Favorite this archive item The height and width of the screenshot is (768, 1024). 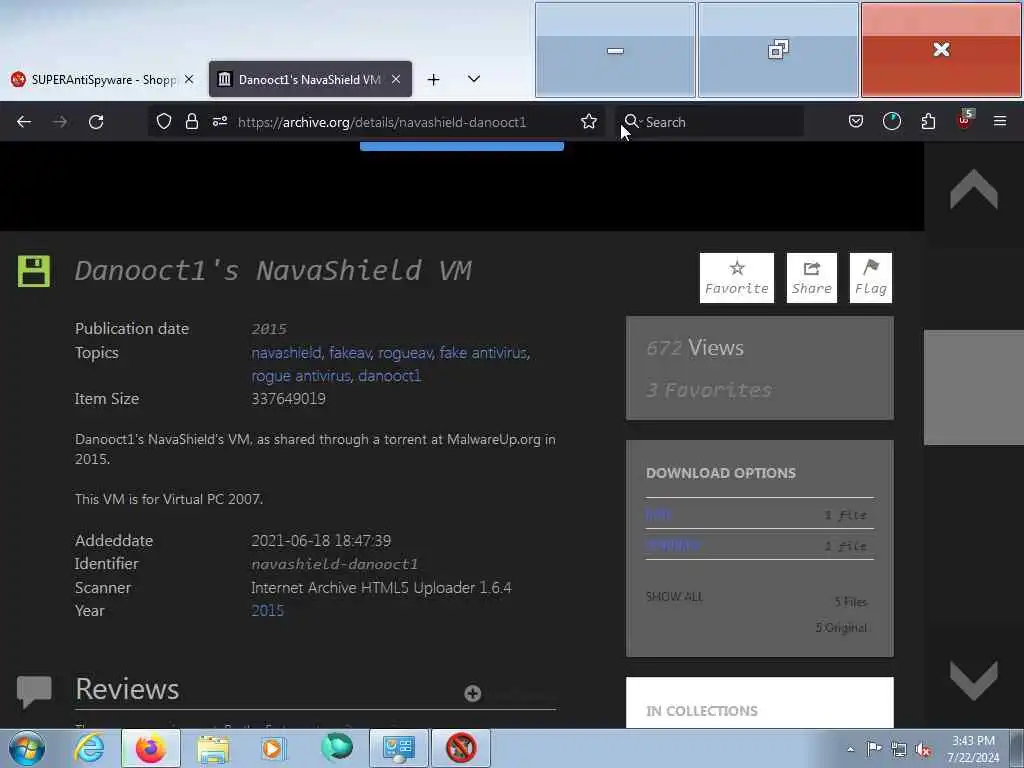[x=737, y=278]
